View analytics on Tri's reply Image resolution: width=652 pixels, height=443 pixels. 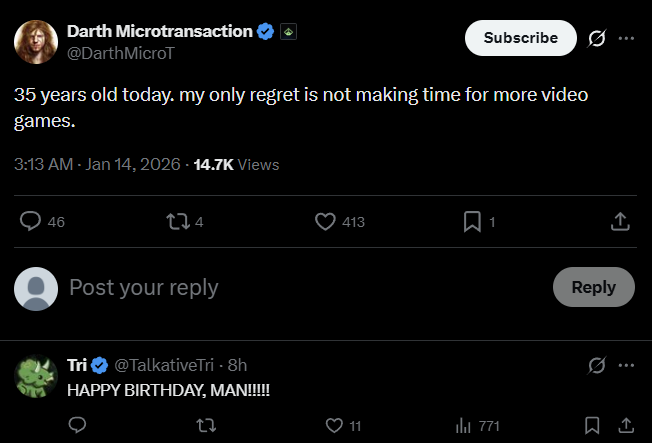pyautogui.click(x=464, y=426)
